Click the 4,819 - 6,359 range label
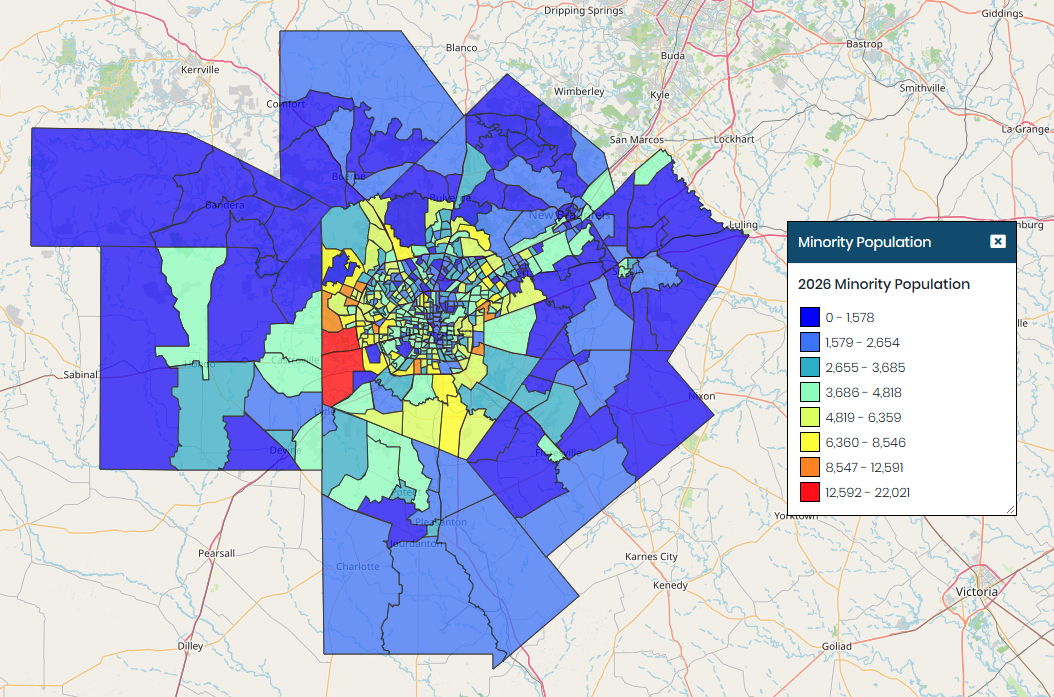Viewport: 1054px width, 697px height. [863, 417]
